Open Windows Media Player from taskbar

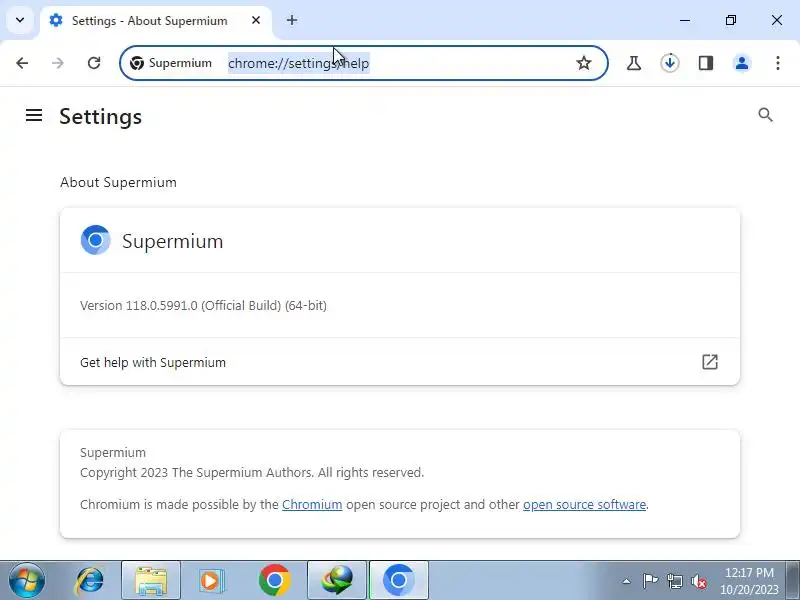211,581
